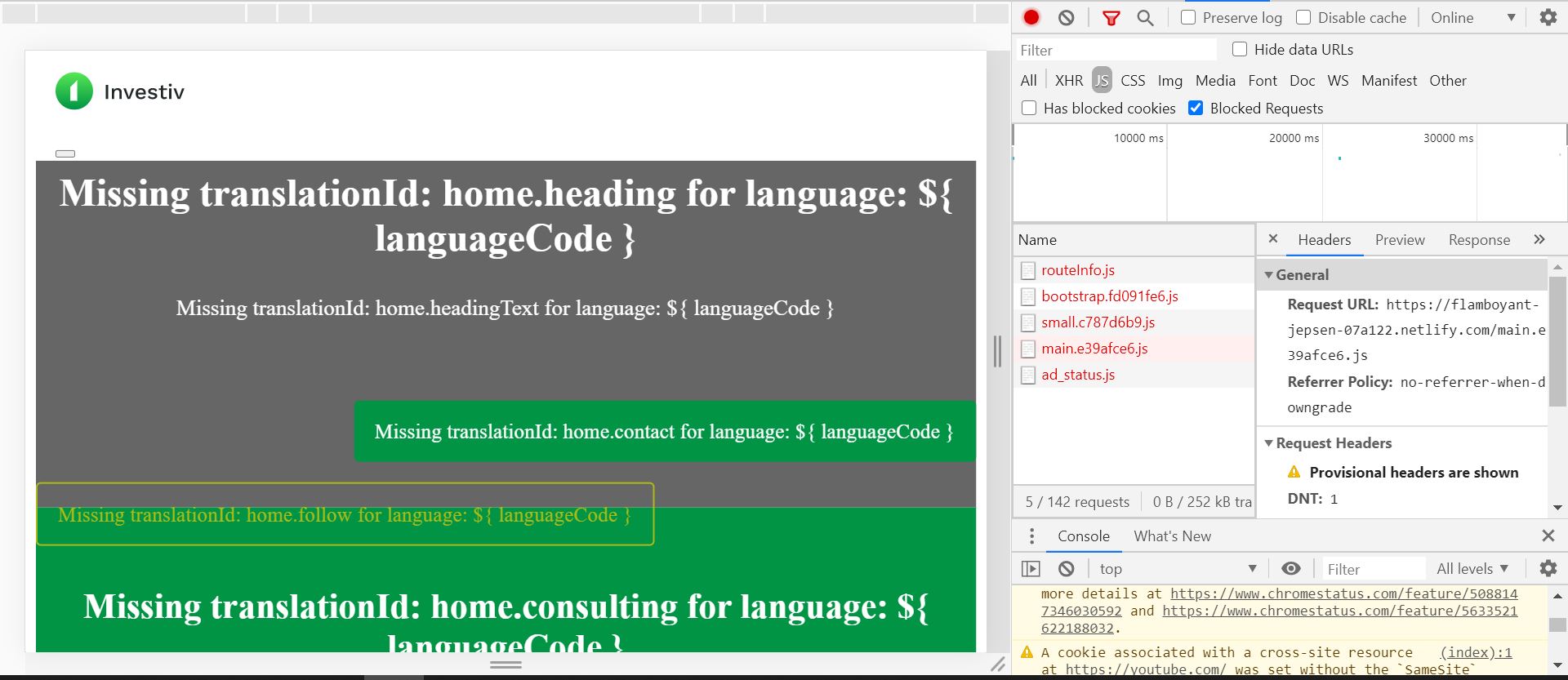1568x680 pixels.
Task: Open the top context dropdown
Action: (x=1177, y=568)
